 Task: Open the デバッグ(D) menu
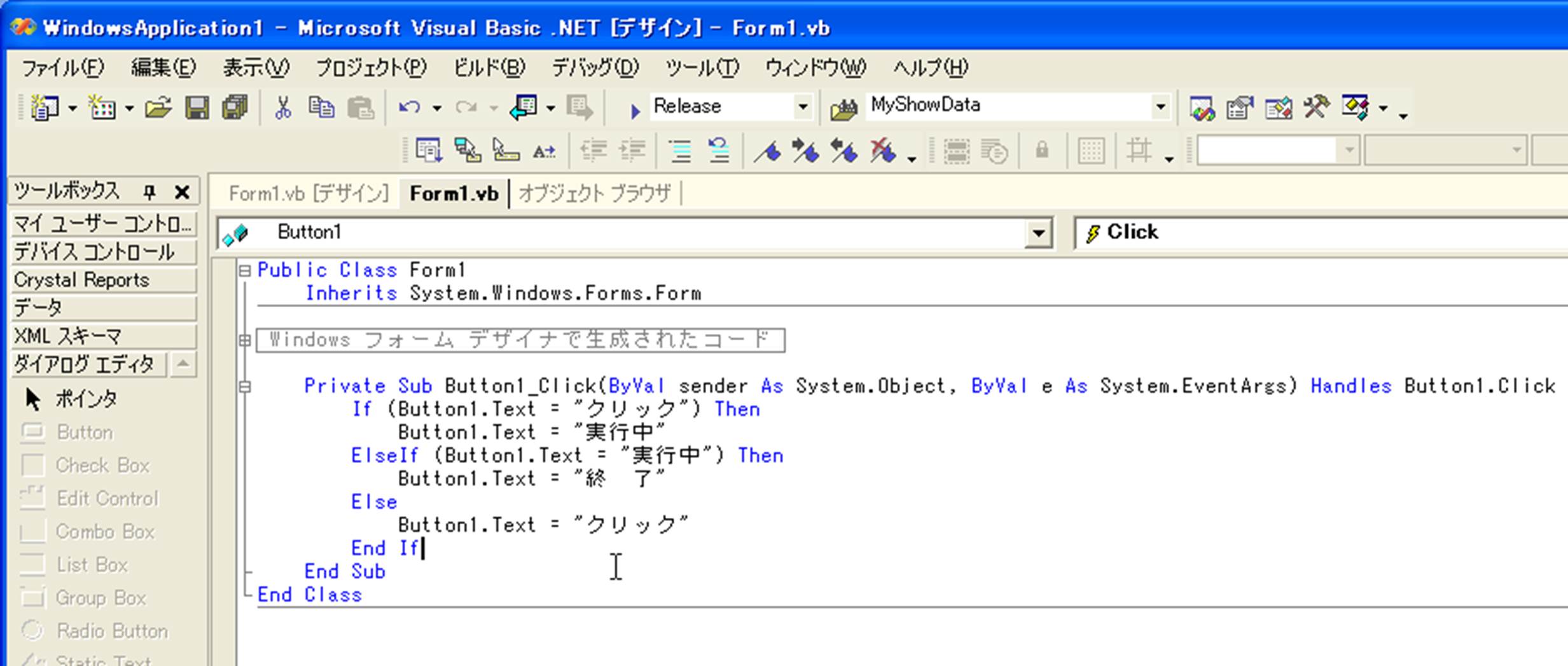(x=594, y=67)
